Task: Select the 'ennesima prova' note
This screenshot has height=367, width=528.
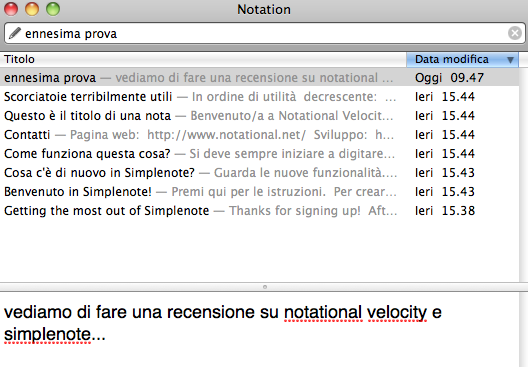Action: coord(259,77)
